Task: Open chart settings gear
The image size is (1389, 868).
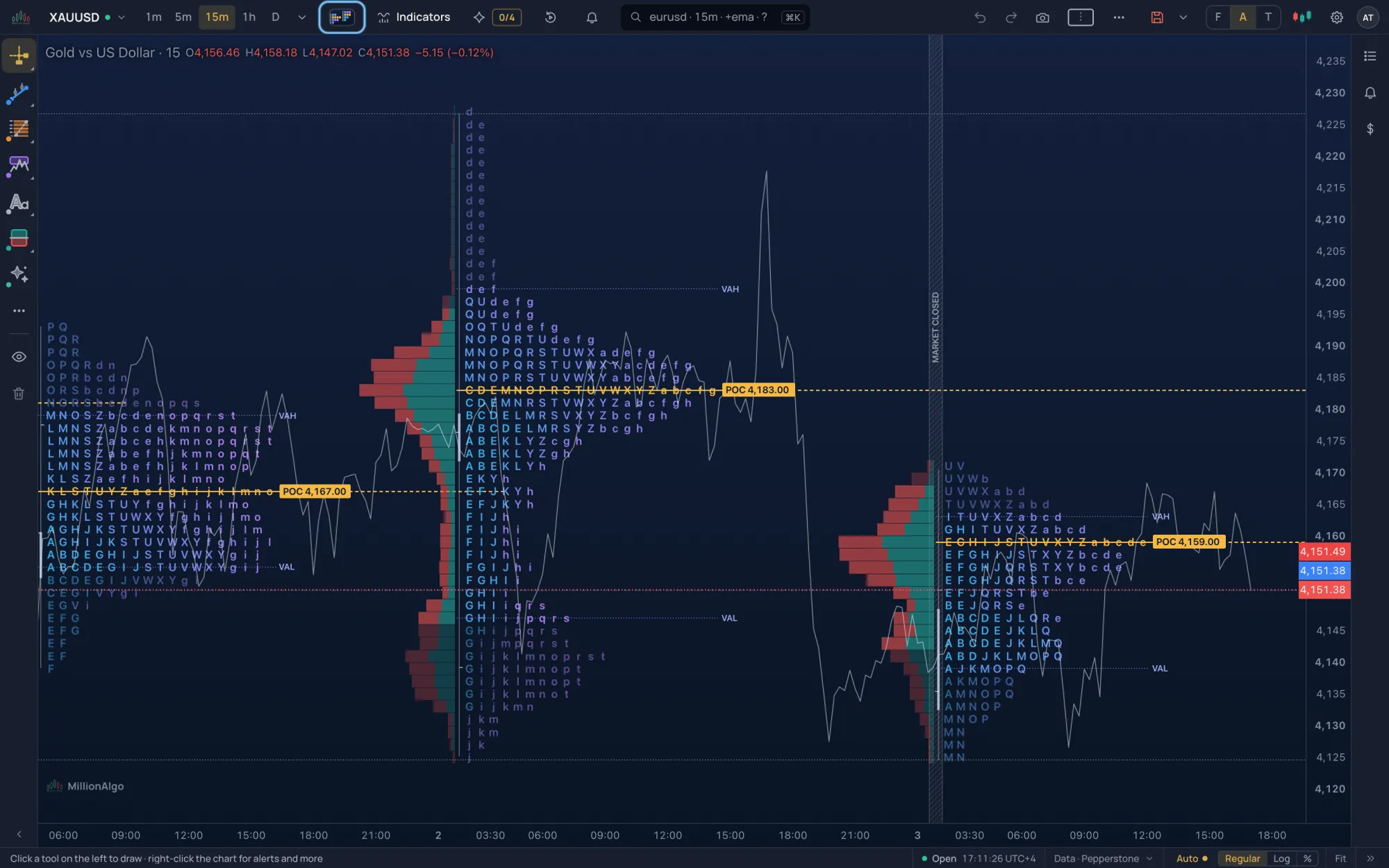Action: pos(1336,17)
